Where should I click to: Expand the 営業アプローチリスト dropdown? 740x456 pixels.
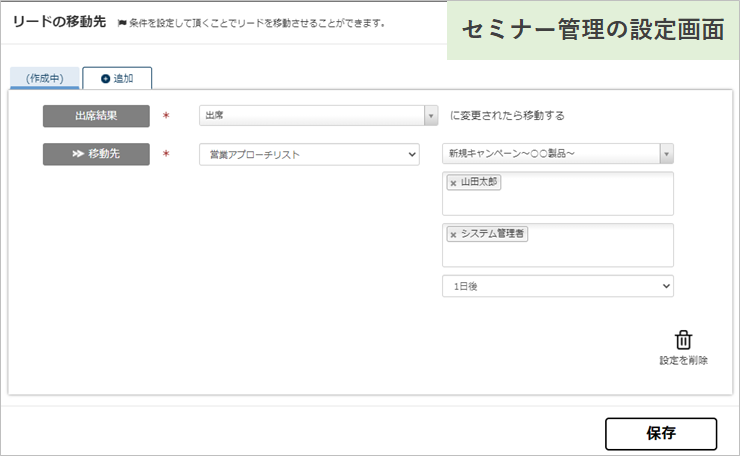click(309, 154)
